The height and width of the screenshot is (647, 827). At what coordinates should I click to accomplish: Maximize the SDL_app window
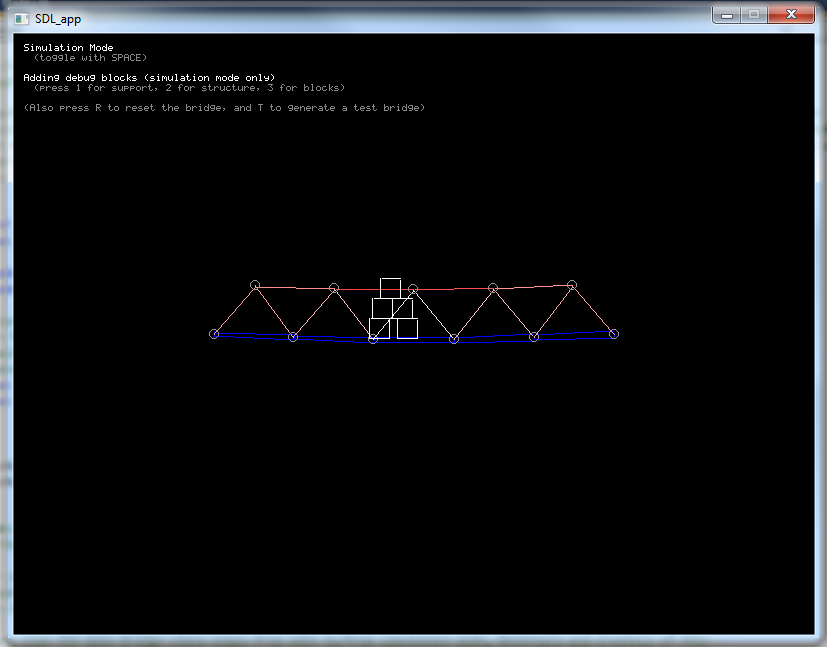(x=754, y=15)
